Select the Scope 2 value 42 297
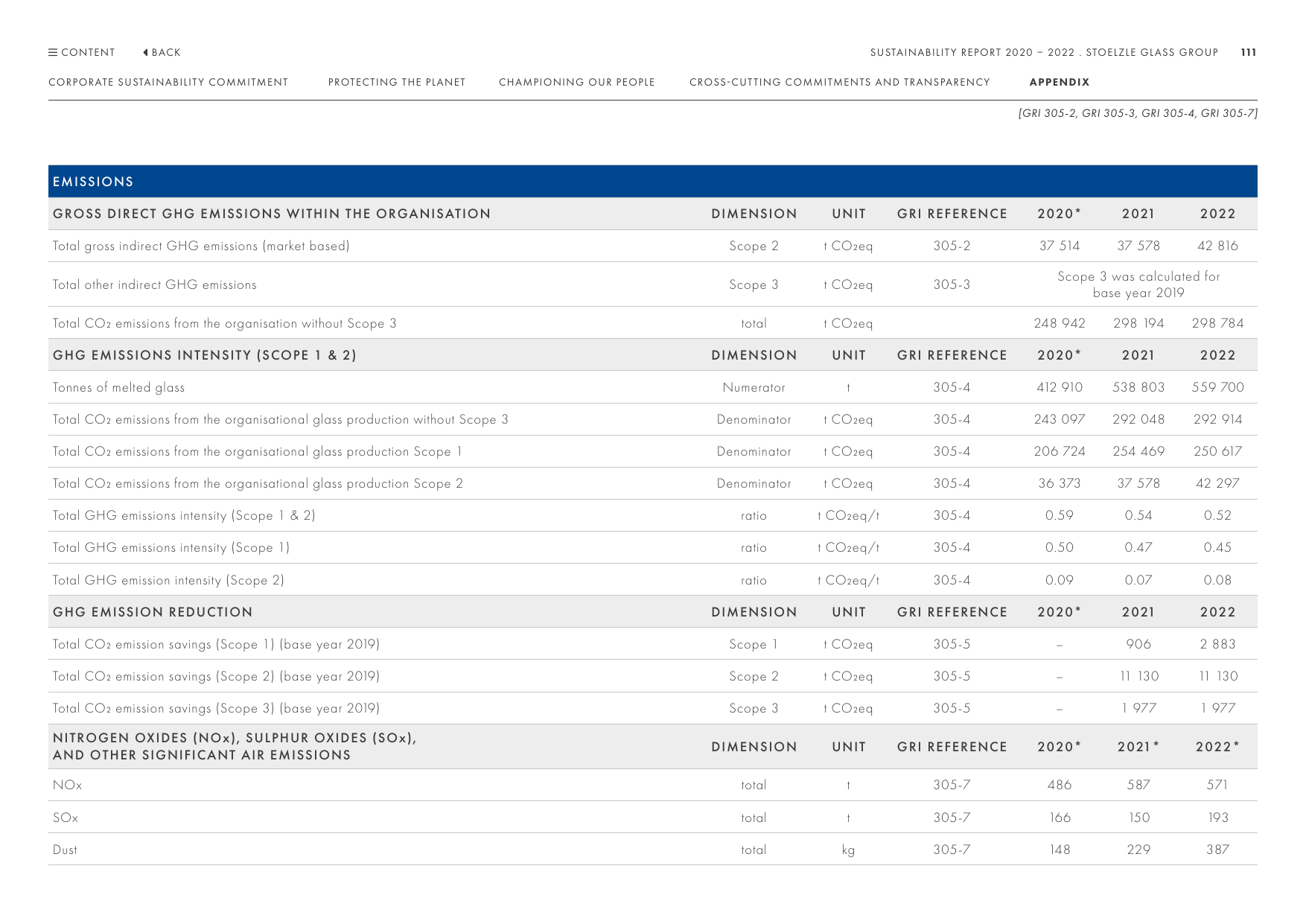This screenshot has height=924, width=1306. pos(1217,483)
